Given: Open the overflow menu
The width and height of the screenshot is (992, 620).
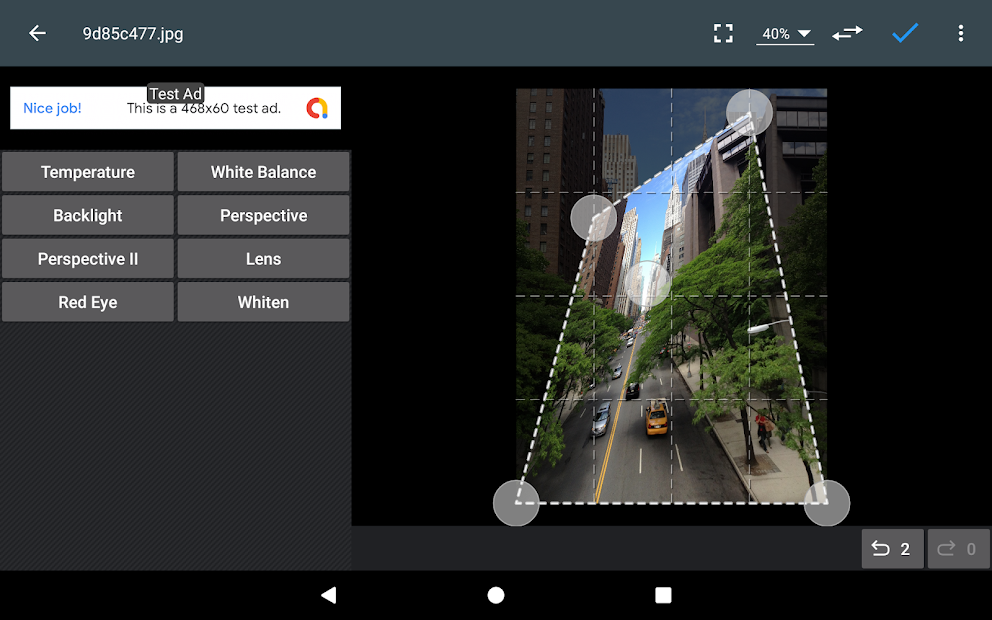Looking at the screenshot, I should (x=960, y=33).
